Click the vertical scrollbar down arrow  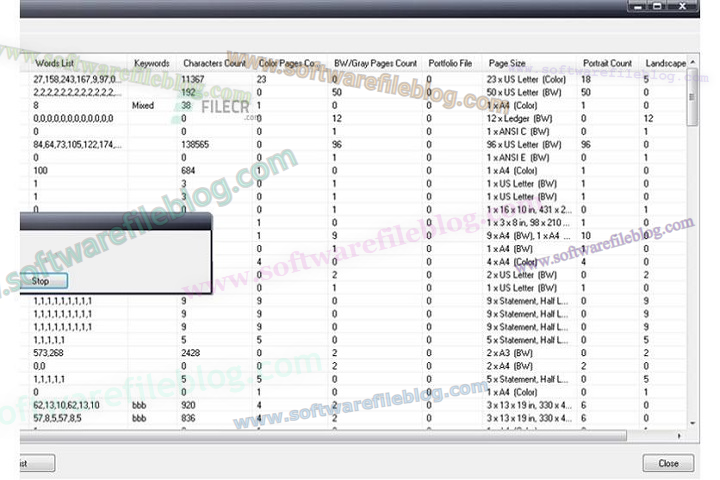coord(692,423)
